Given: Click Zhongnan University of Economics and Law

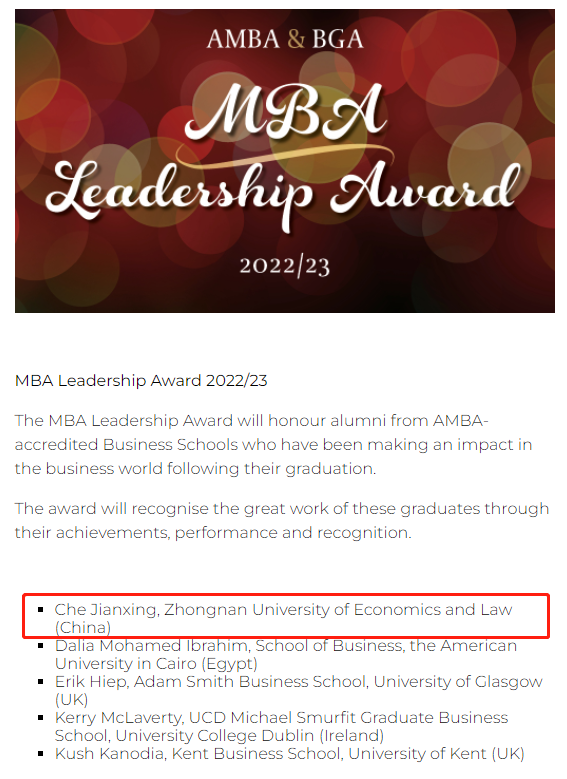Looking at the screenshot, I should tap(338, 610).
